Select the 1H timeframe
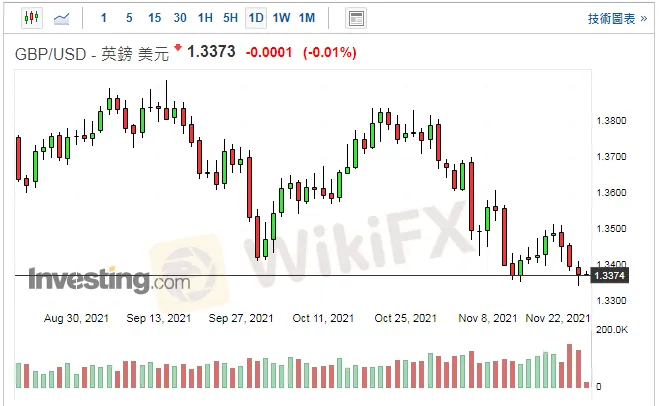The width and height of the screenshot is (659, 406). tap(205, 18)
